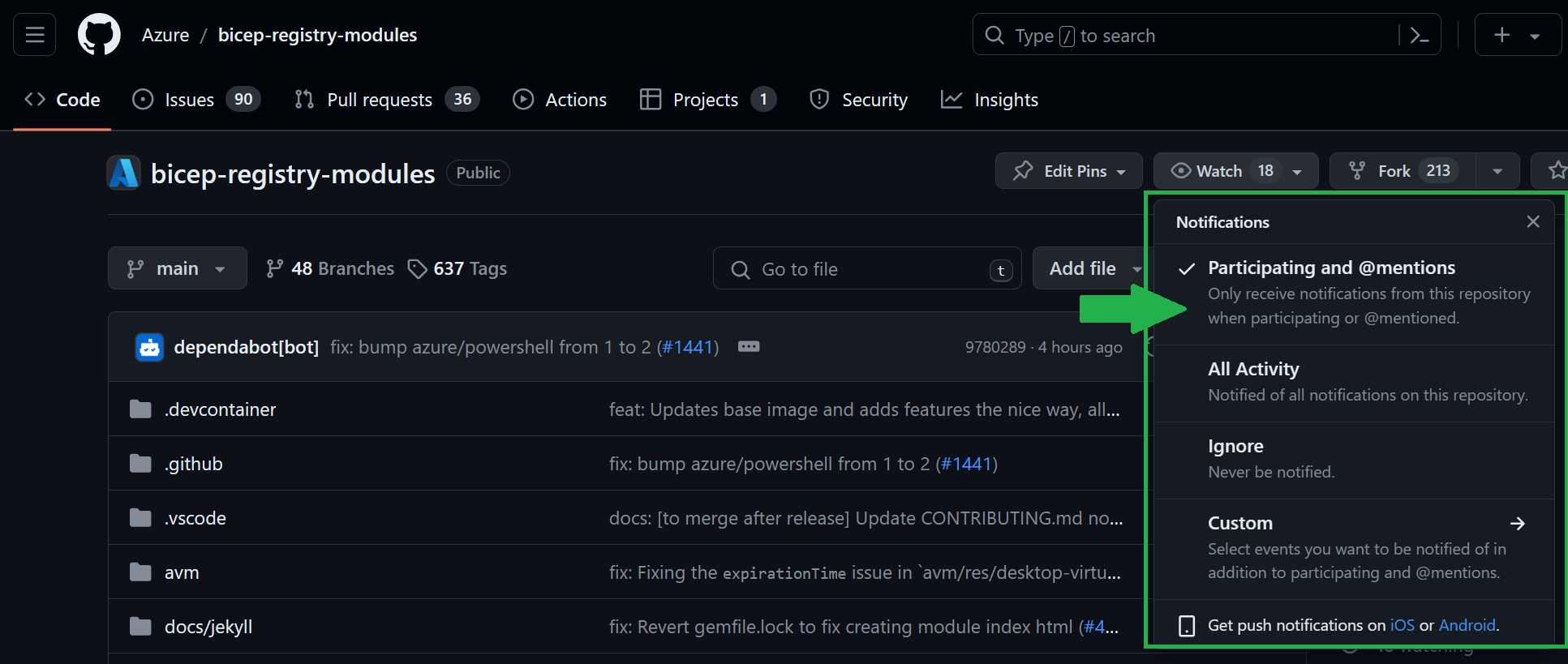Open the Issues tab
Screen dimensions: 1568x664
[x=196, y=100]
